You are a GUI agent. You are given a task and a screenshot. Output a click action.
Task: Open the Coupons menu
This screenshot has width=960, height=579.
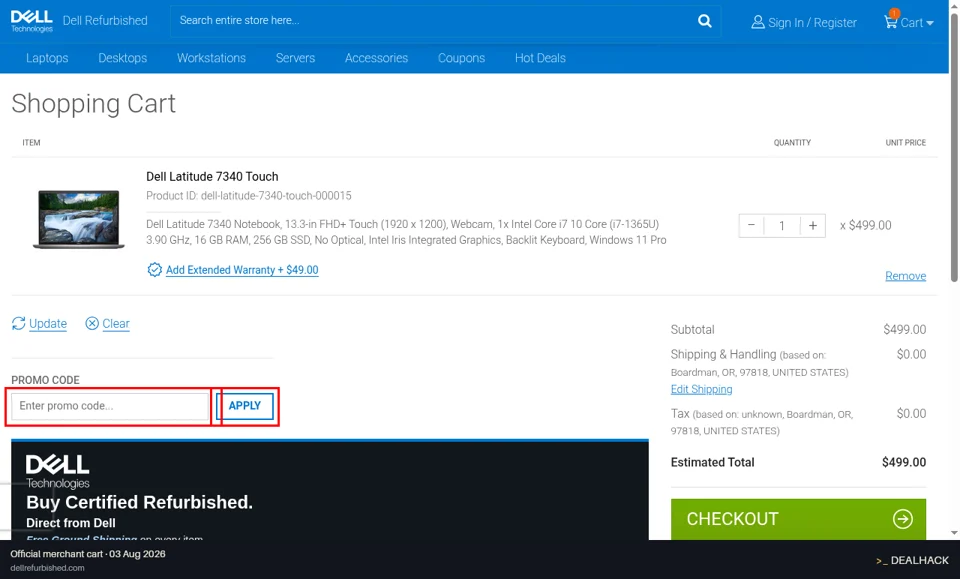tap(461, 58)
